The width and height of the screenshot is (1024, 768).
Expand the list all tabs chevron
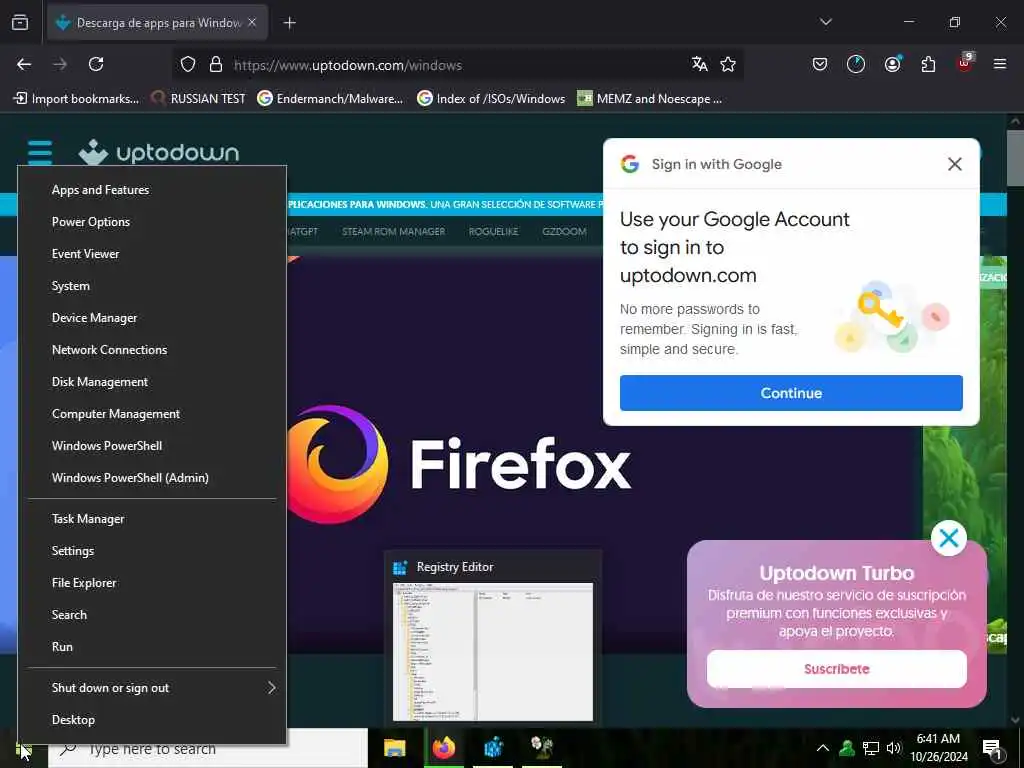pos(825,22)
